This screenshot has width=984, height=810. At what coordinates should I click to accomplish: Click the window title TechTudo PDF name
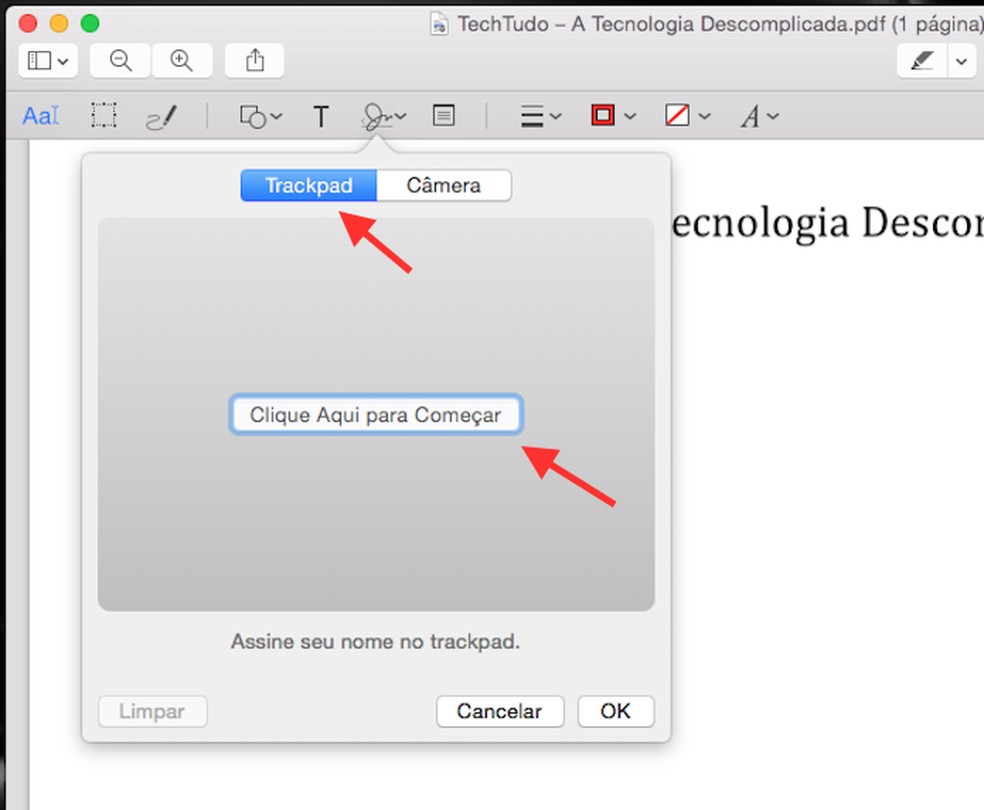click(720, 24)
